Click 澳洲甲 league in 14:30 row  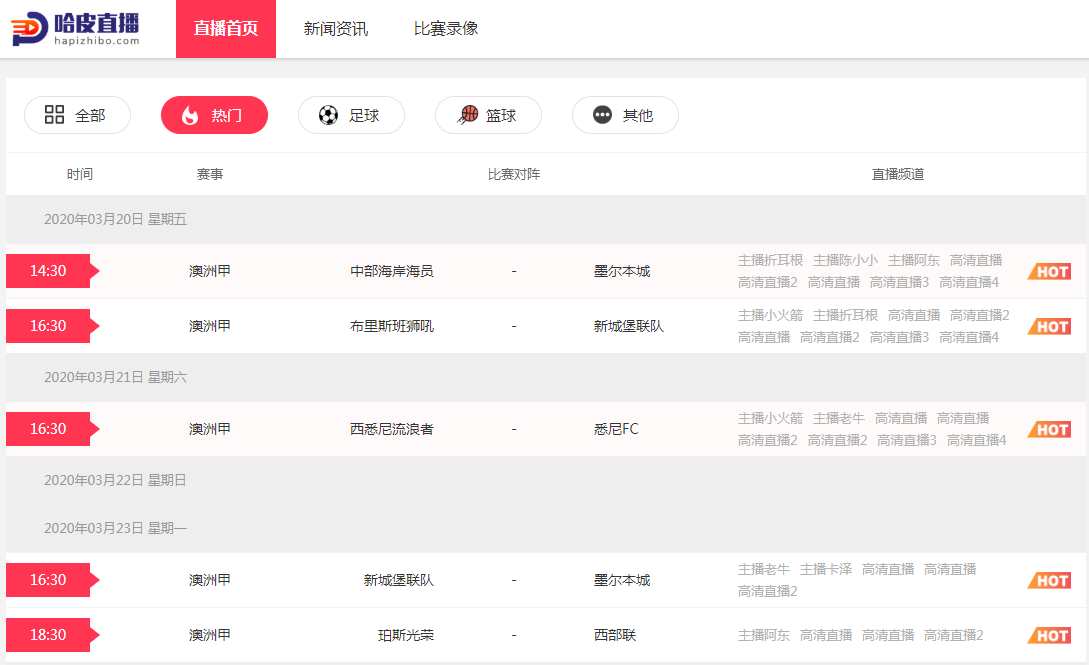210,271
